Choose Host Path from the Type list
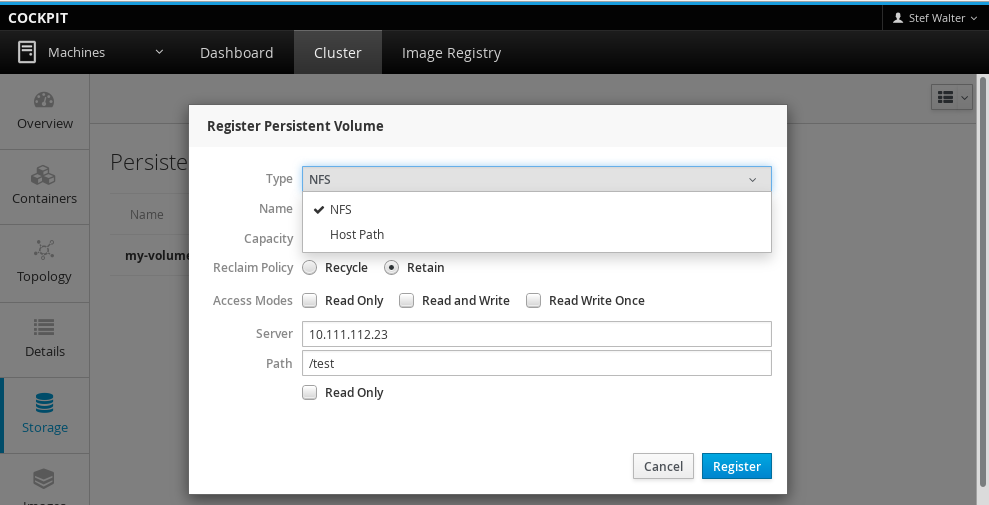Viewport: 989px width, 505px height. [357, 235]
